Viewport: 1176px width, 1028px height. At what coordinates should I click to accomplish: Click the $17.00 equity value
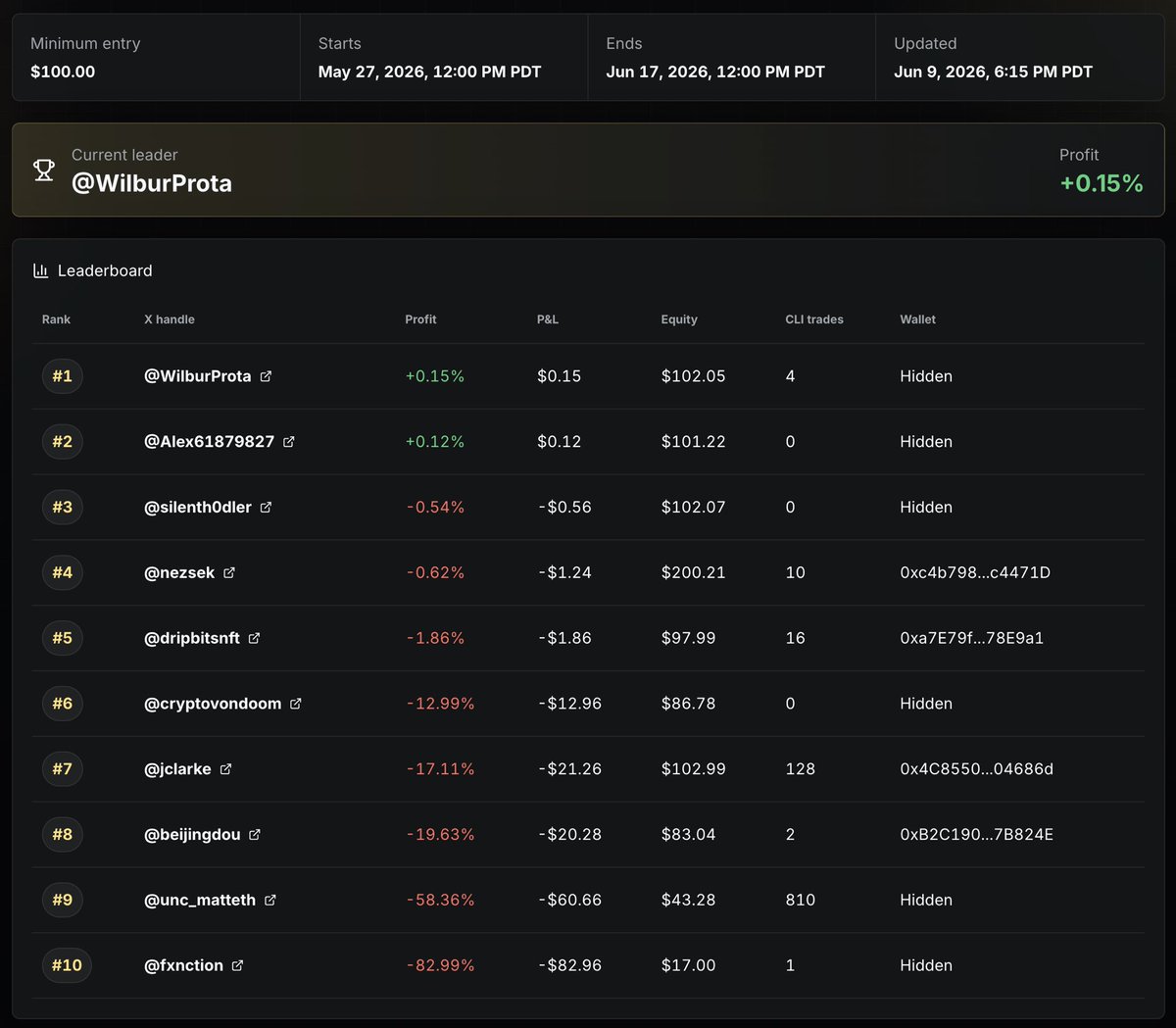[x=689, y=965]
